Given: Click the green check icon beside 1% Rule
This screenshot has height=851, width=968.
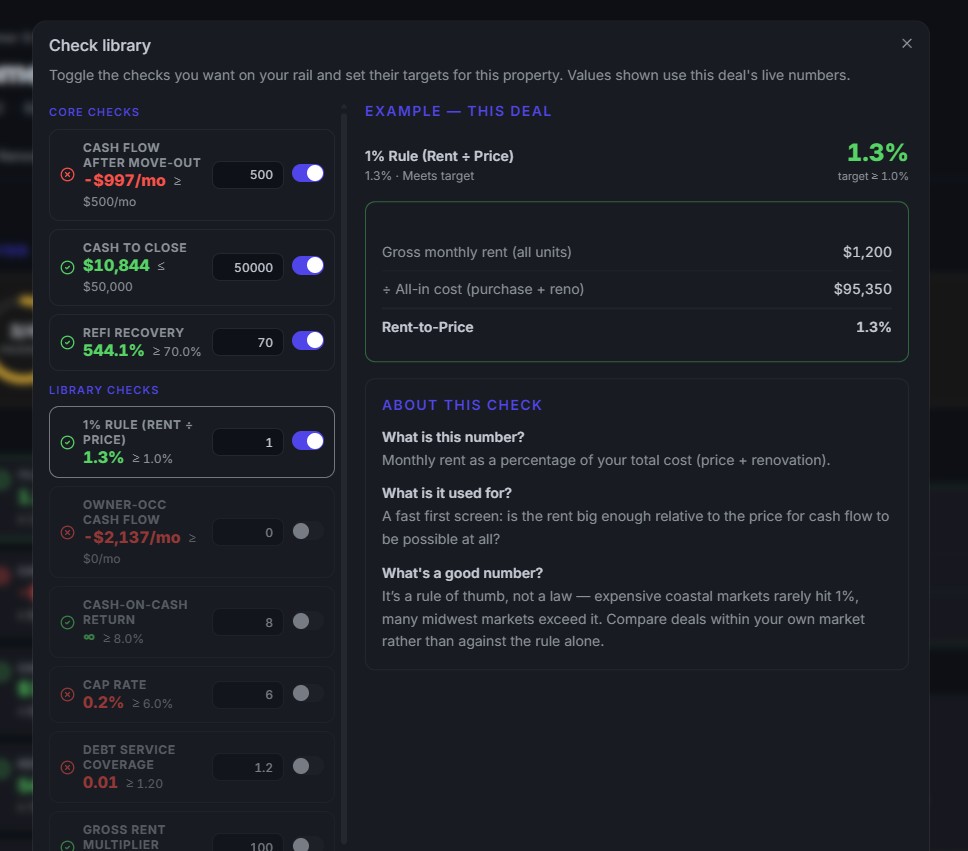Looking at the screenshot, I should (68, 442).
